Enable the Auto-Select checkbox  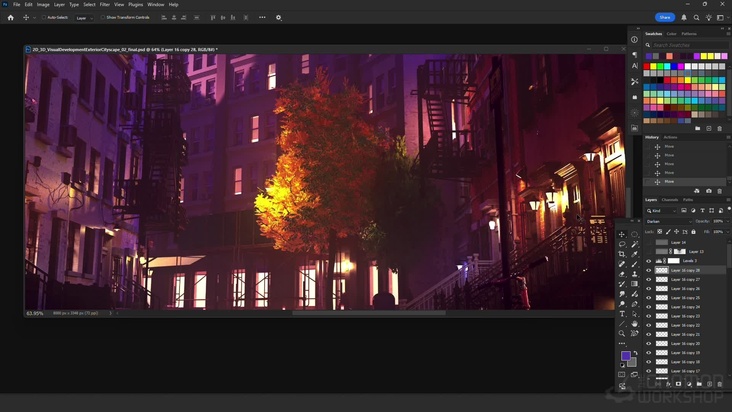tap(44, 17)
